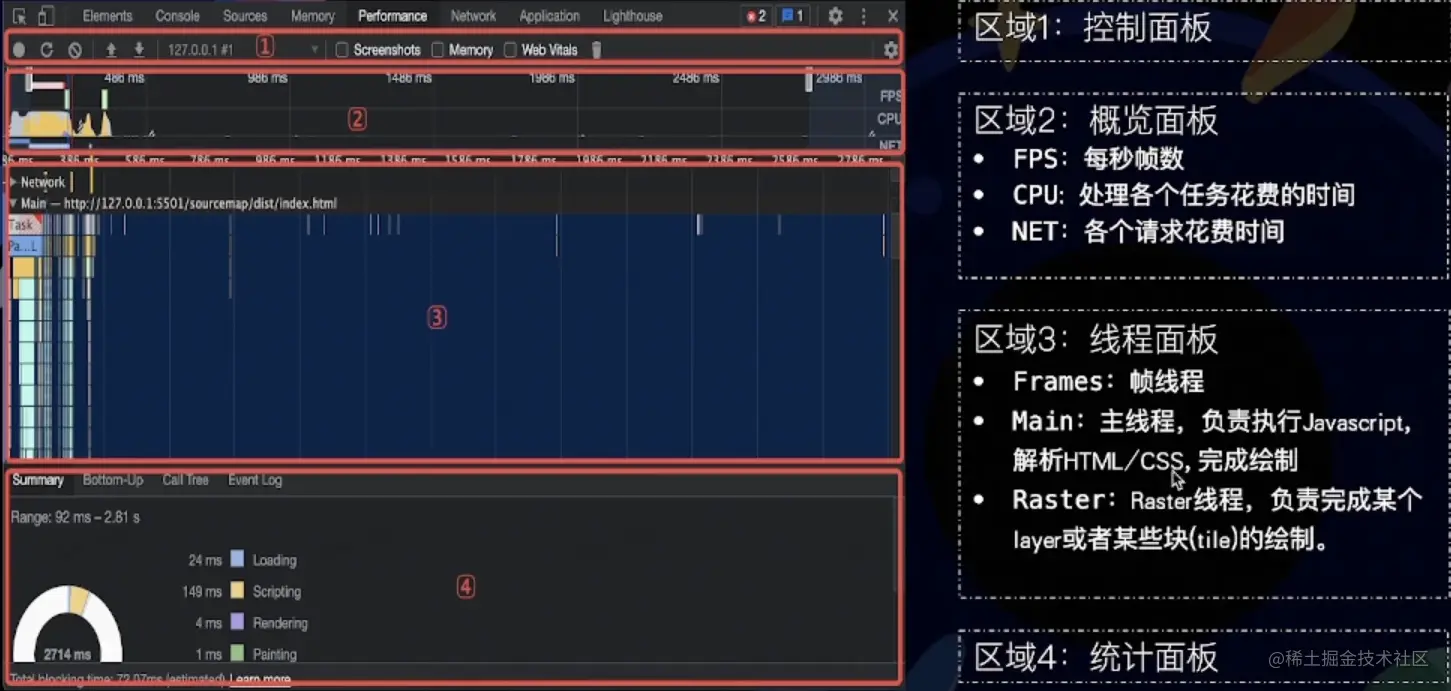Switch to the Application tab
Viewport: 1451px width, 691px height.
point(549,16)
